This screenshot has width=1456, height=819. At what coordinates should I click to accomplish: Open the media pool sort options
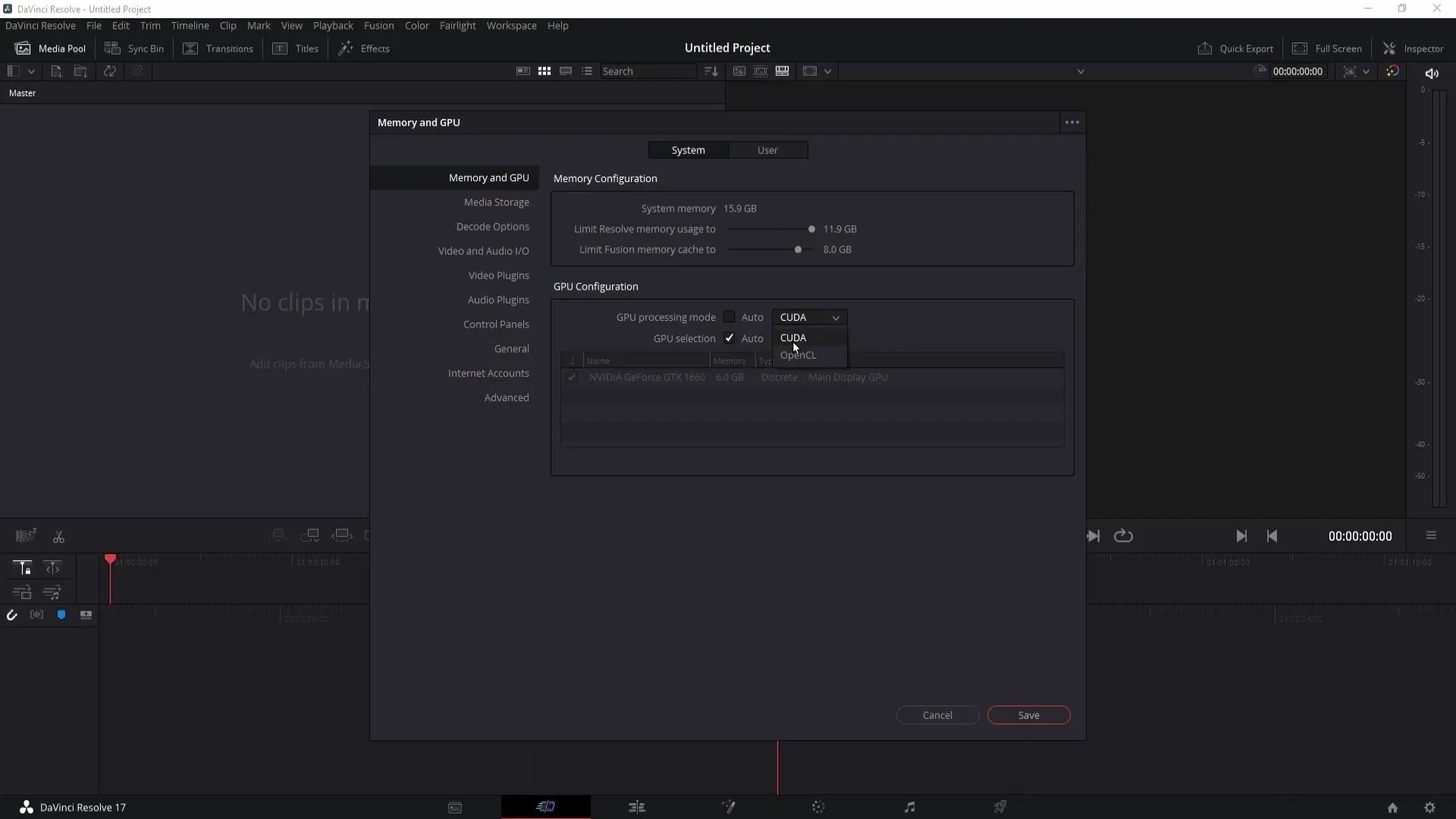711,71
